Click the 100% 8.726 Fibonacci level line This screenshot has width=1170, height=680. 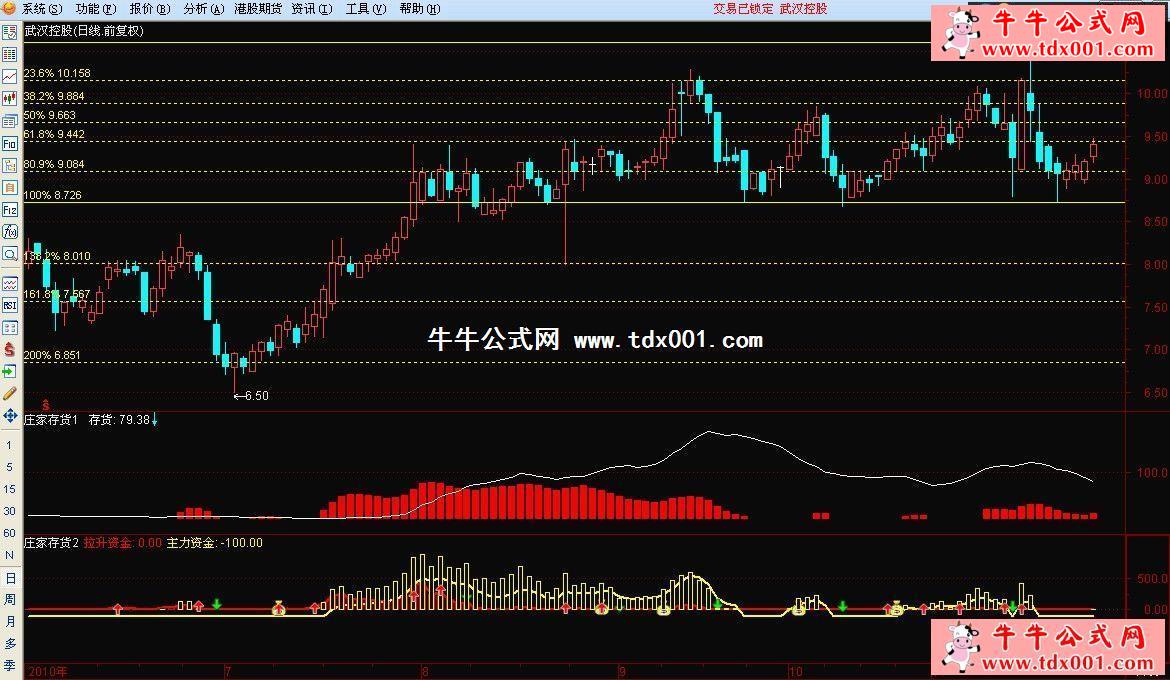600,203
